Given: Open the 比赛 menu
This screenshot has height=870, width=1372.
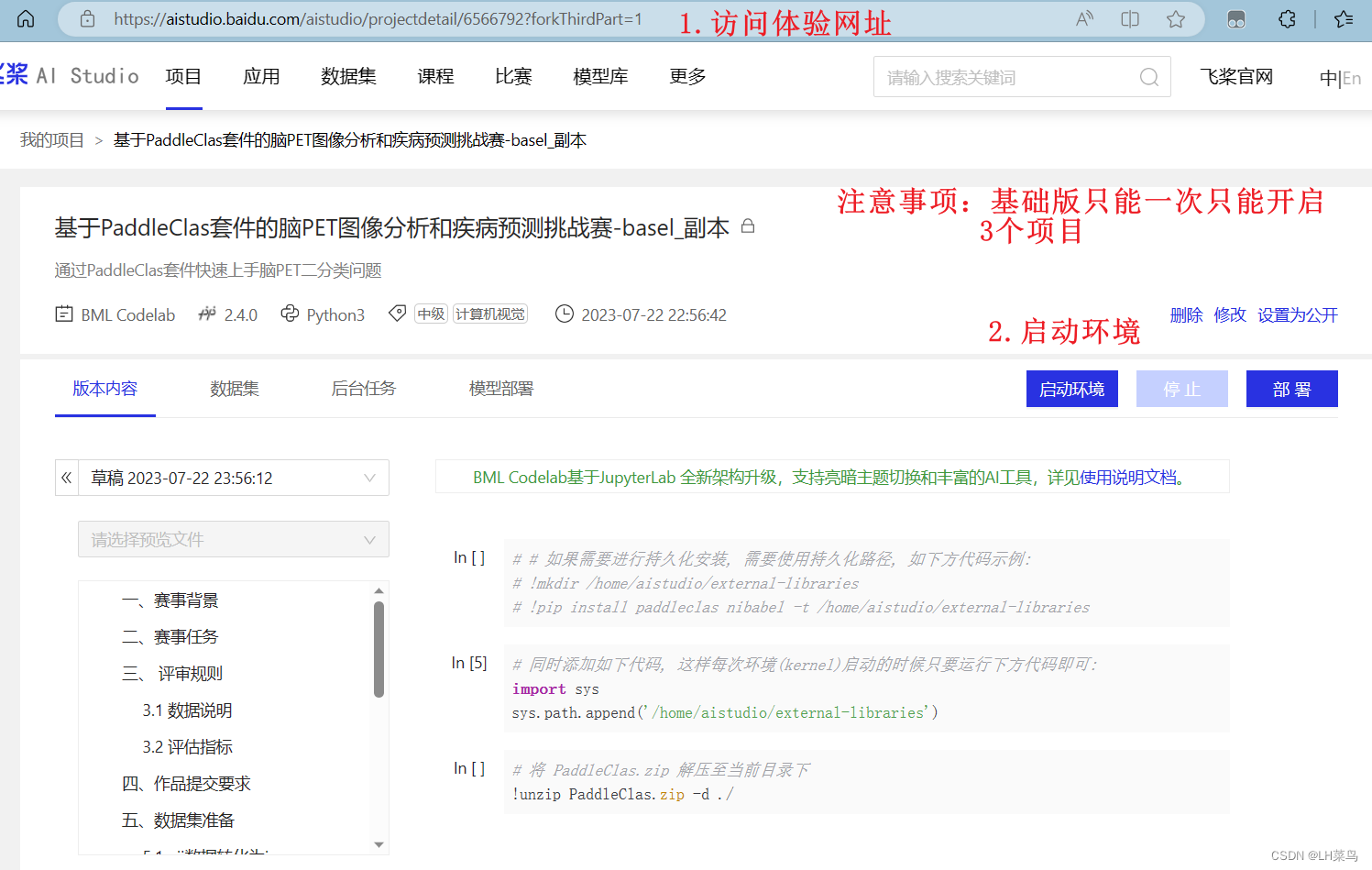Looking at the screenshot, I should [x=513, y=77].
